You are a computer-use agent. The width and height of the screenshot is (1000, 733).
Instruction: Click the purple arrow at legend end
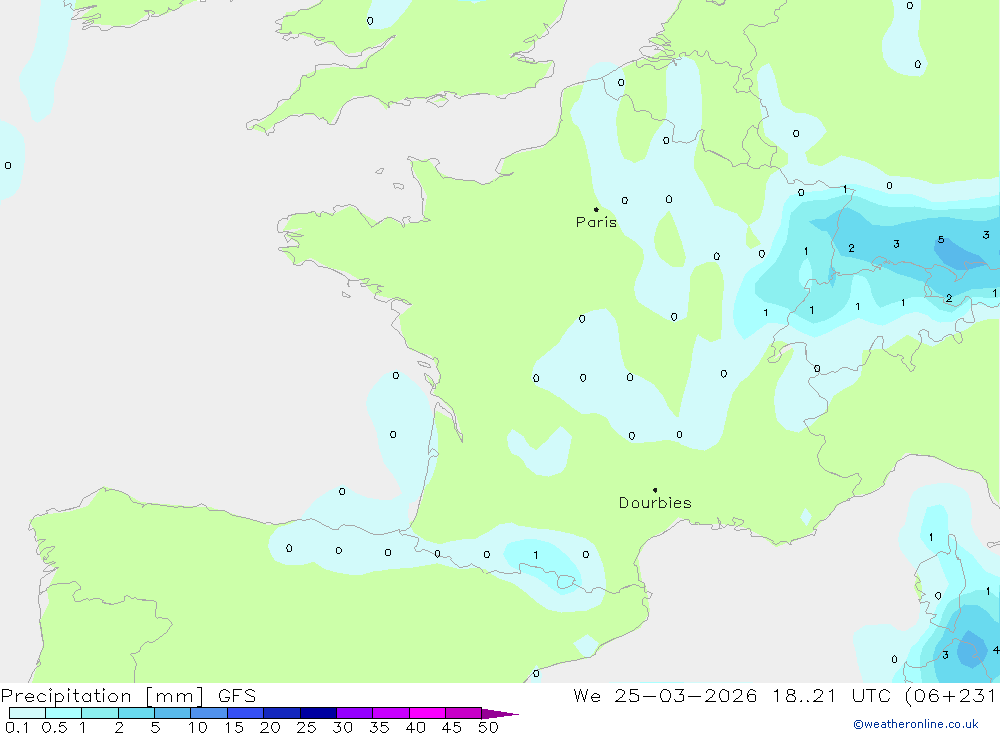pyautogui.click(x=500, y=714)
